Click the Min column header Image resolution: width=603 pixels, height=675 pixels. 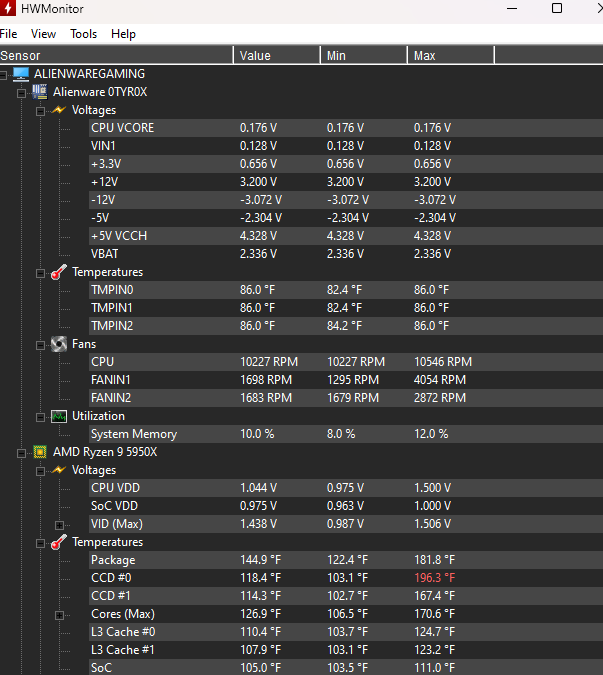pyautogui.click(x=364, y=56)
